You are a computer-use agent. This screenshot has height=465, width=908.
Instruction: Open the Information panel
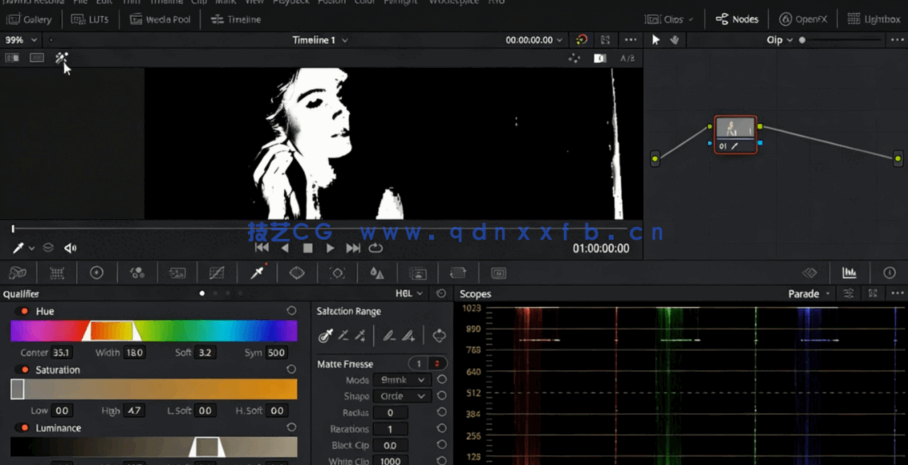[x=889, y=273]
